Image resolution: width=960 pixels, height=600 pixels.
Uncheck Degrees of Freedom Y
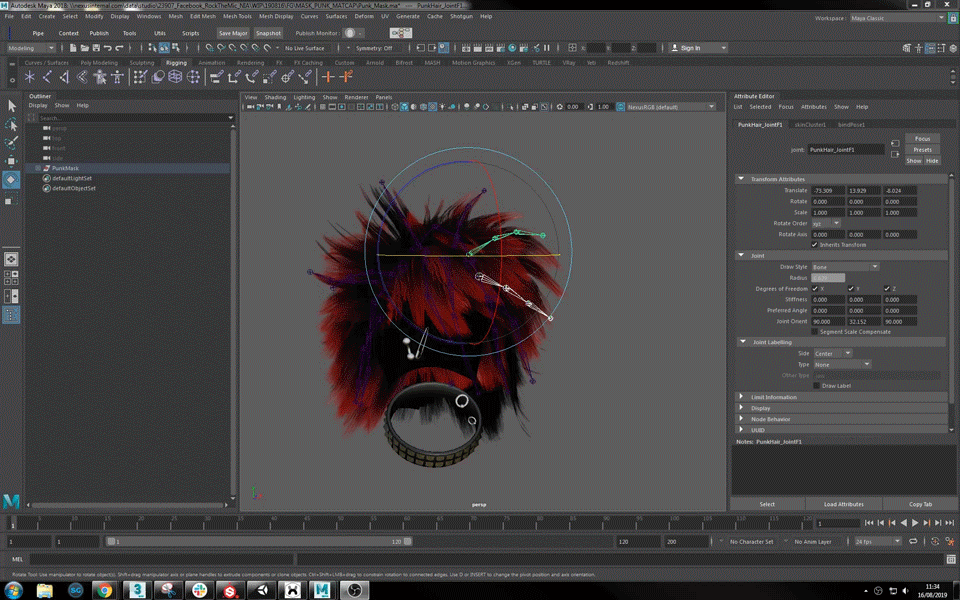point(851,288)
